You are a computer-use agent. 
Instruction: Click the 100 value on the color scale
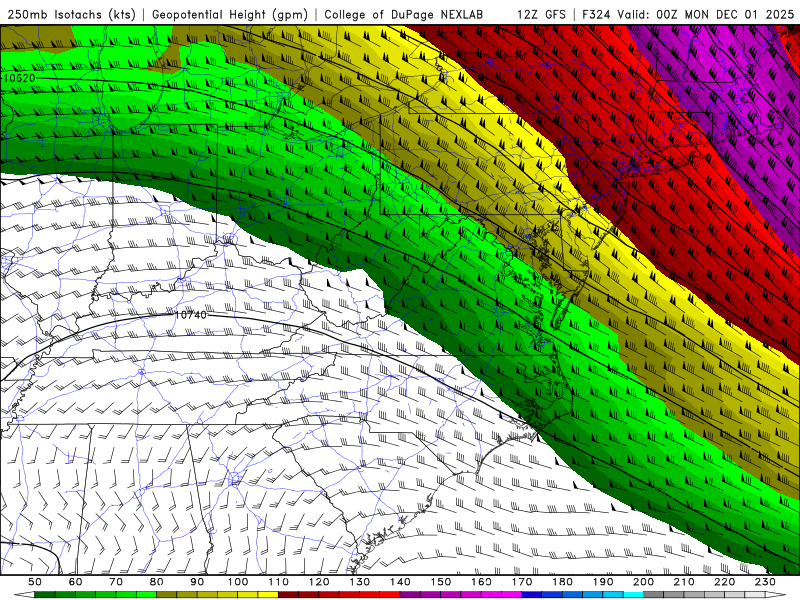click(x=238, y=582)
